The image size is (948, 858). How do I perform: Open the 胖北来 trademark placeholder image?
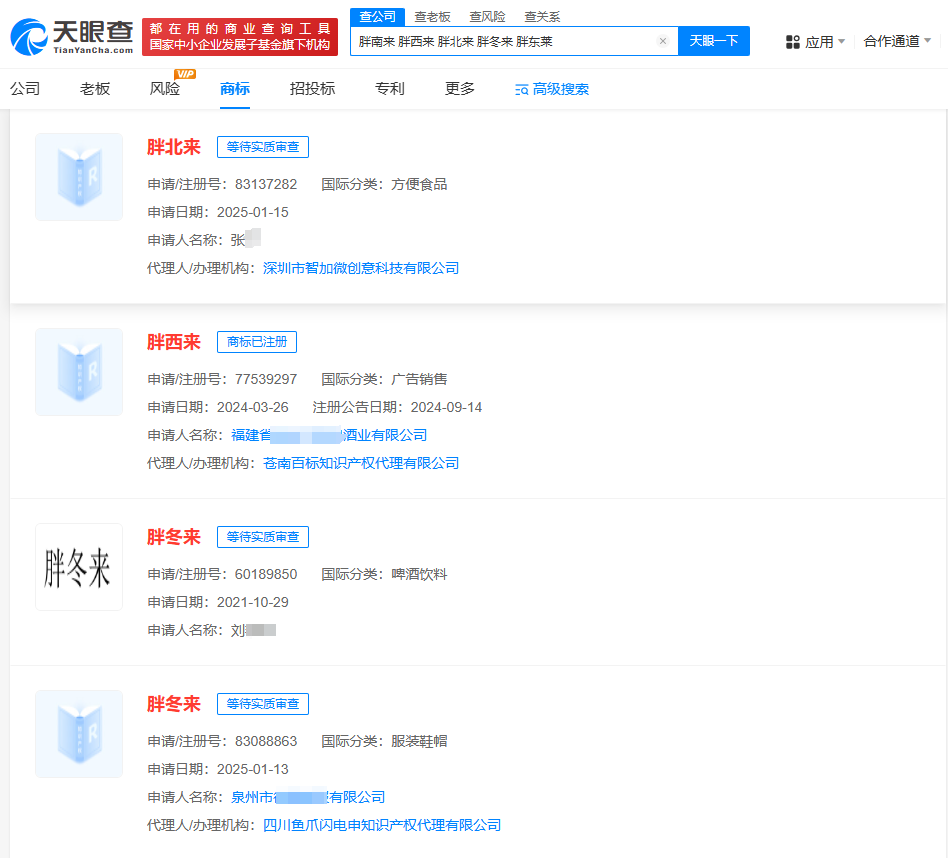tap(79, 177)
